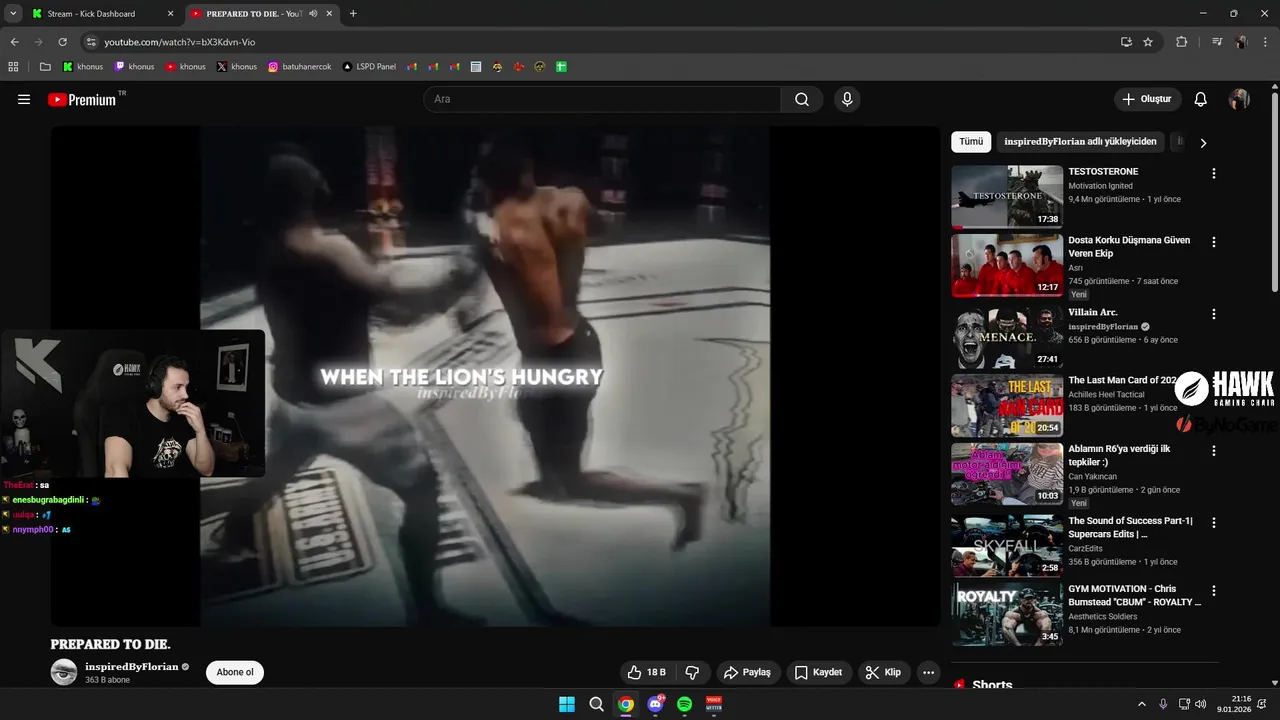The height and width of the screenshot is (720, 1280).
Task: Click Paylaş share button
Action: (x=747, y=672)
